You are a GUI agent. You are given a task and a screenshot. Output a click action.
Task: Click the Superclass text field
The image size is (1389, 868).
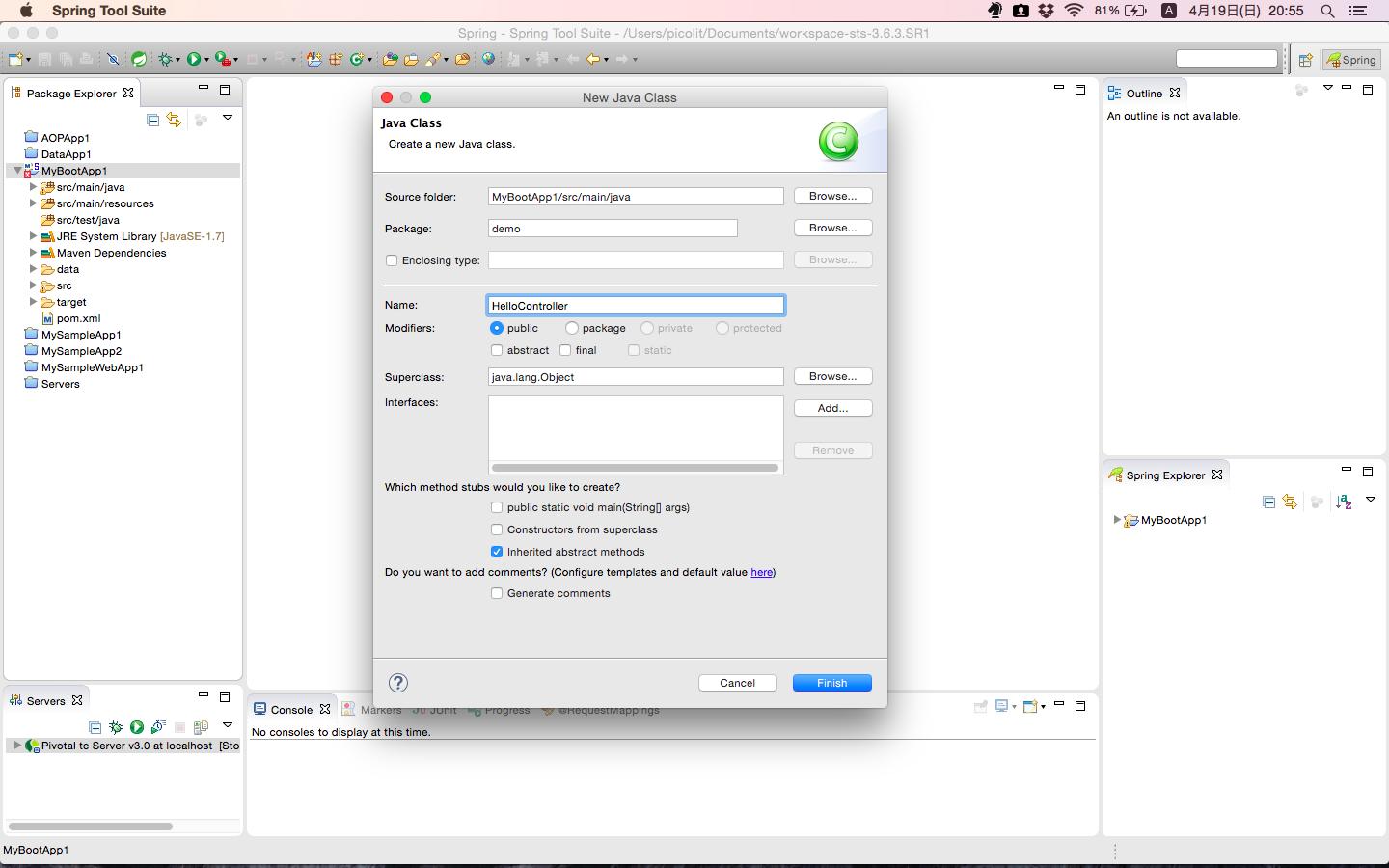click(x=635, y=377)
